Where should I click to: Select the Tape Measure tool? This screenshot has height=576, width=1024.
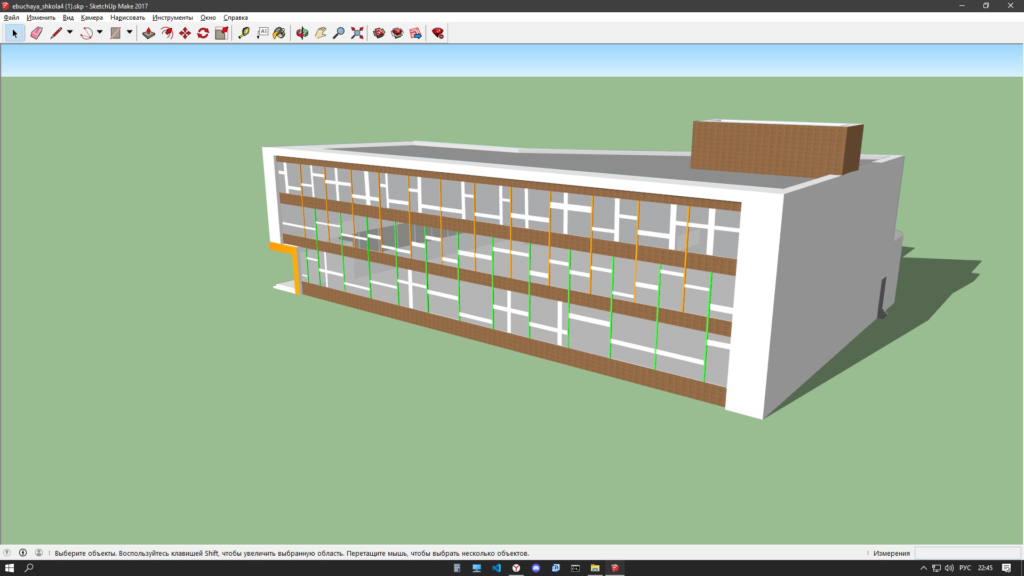(x=244, y=33)
